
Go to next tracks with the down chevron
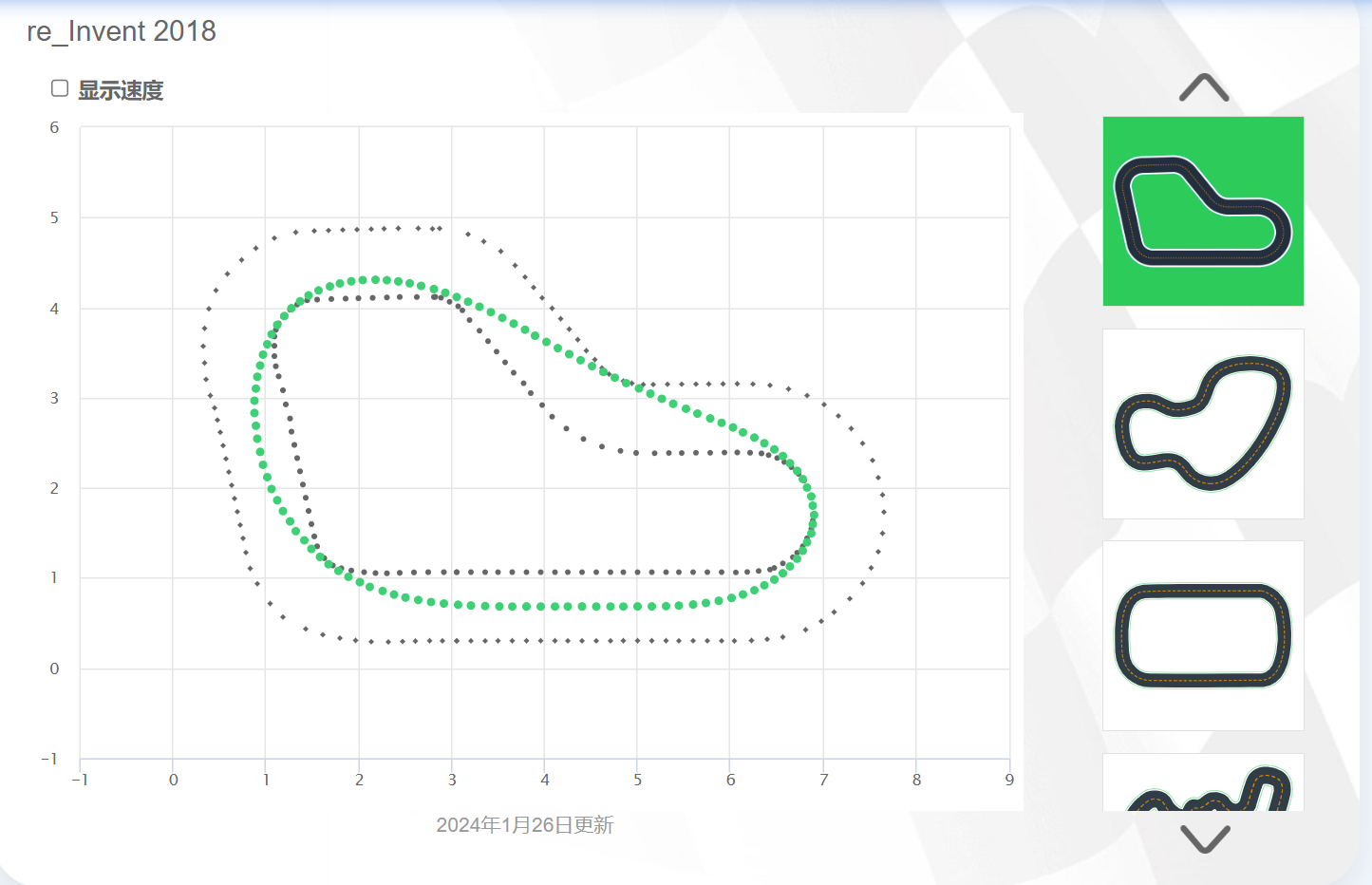coord(1205,838)
